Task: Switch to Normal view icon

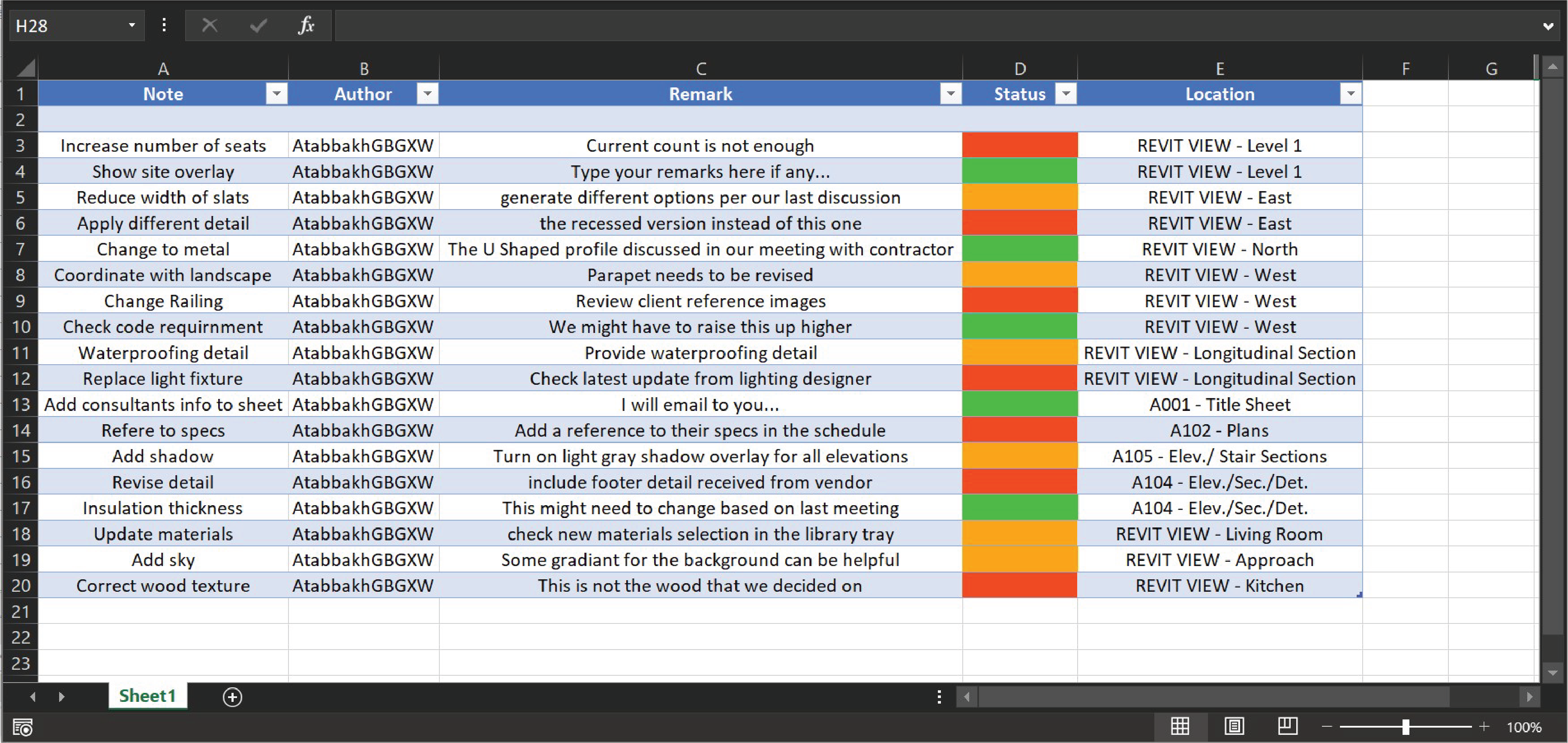Action: click(x=1180, y=726)
